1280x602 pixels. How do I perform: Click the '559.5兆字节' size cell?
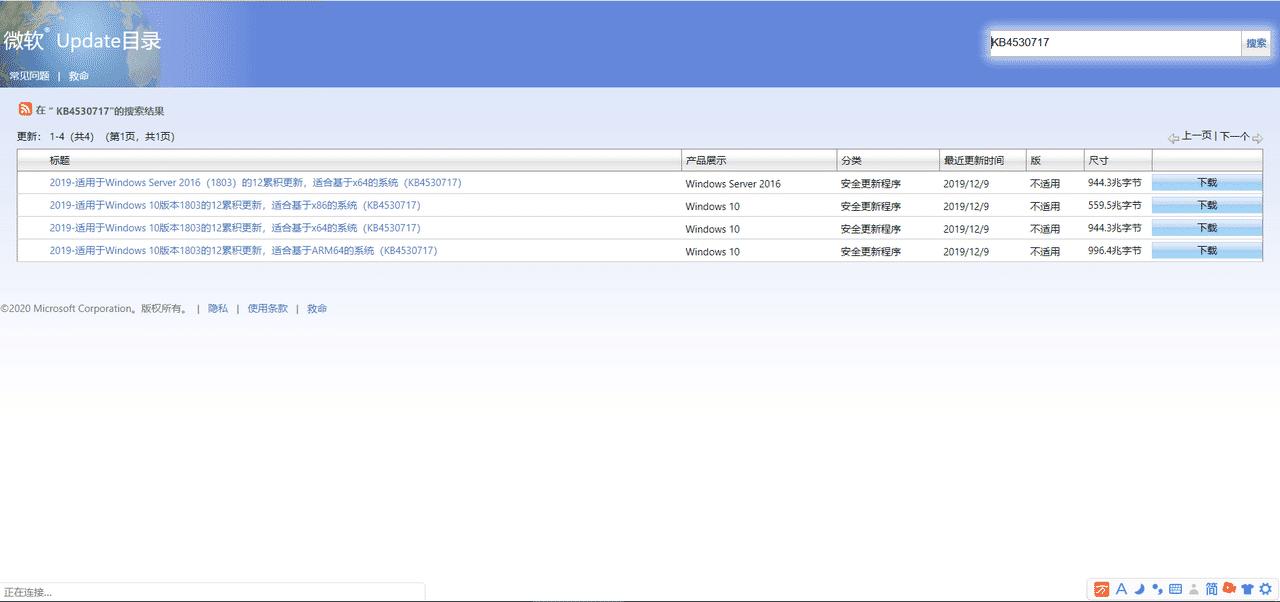click(x=1114, y=205)
